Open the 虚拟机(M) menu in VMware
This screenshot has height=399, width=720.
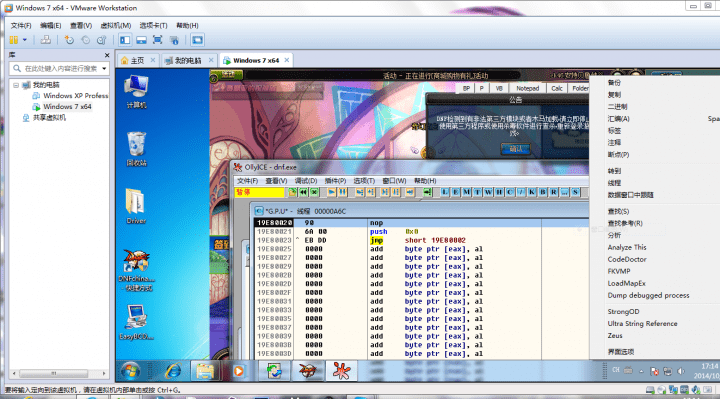click(x=116, y=26)
